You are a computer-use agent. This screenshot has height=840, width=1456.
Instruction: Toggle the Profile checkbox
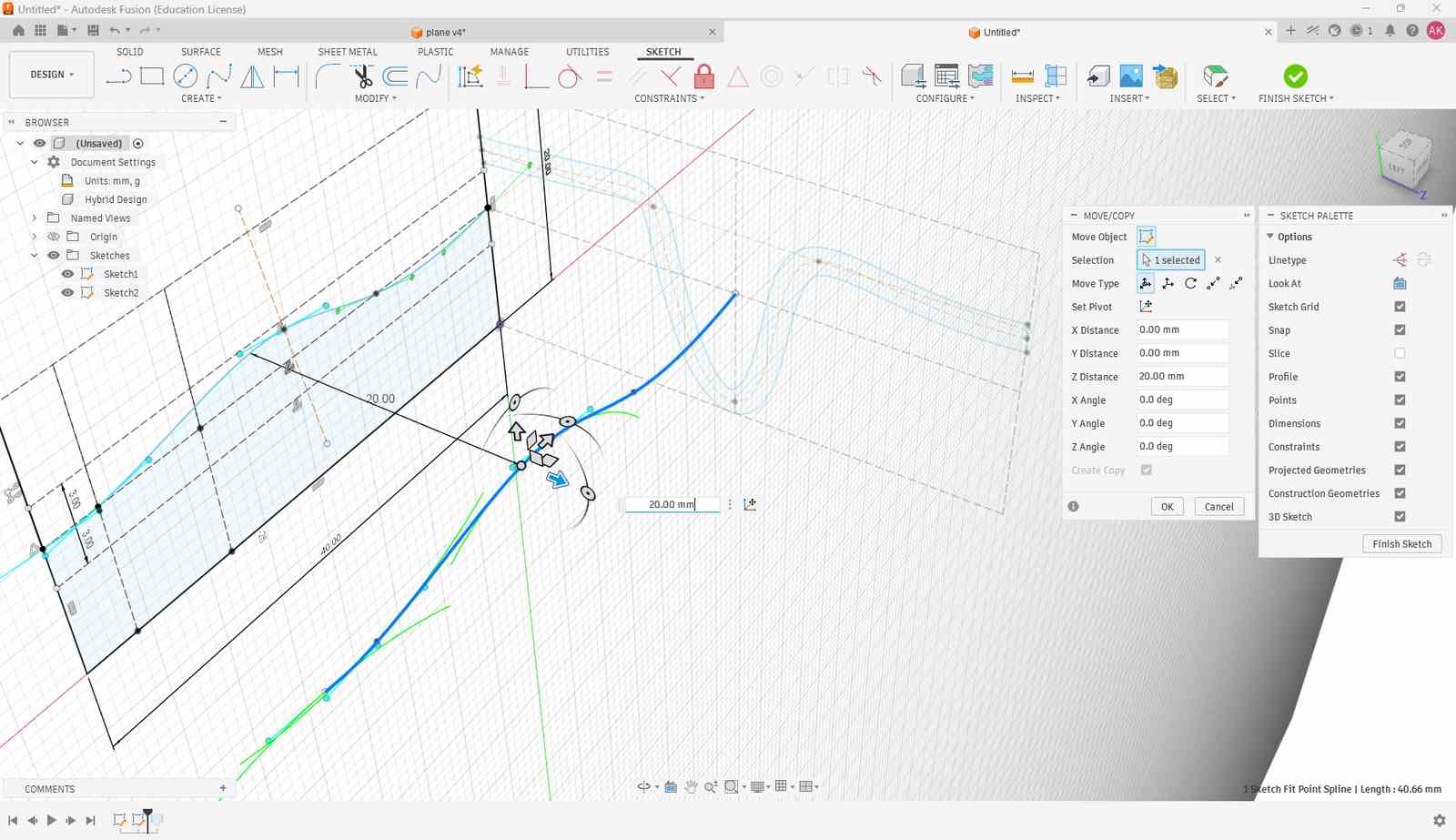tap(1400, 377)
